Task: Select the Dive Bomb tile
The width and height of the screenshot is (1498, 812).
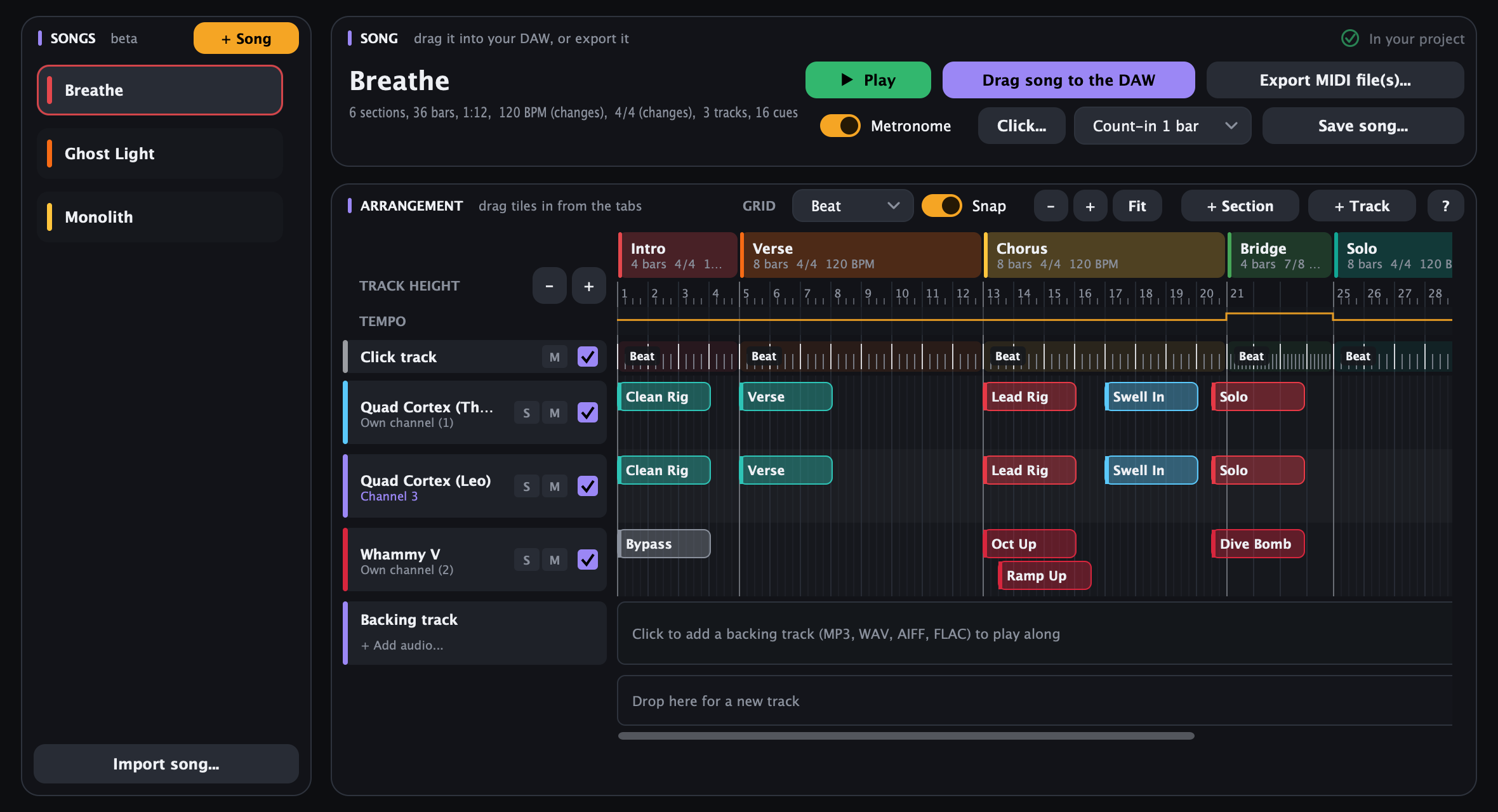Action: point(1258,544)
